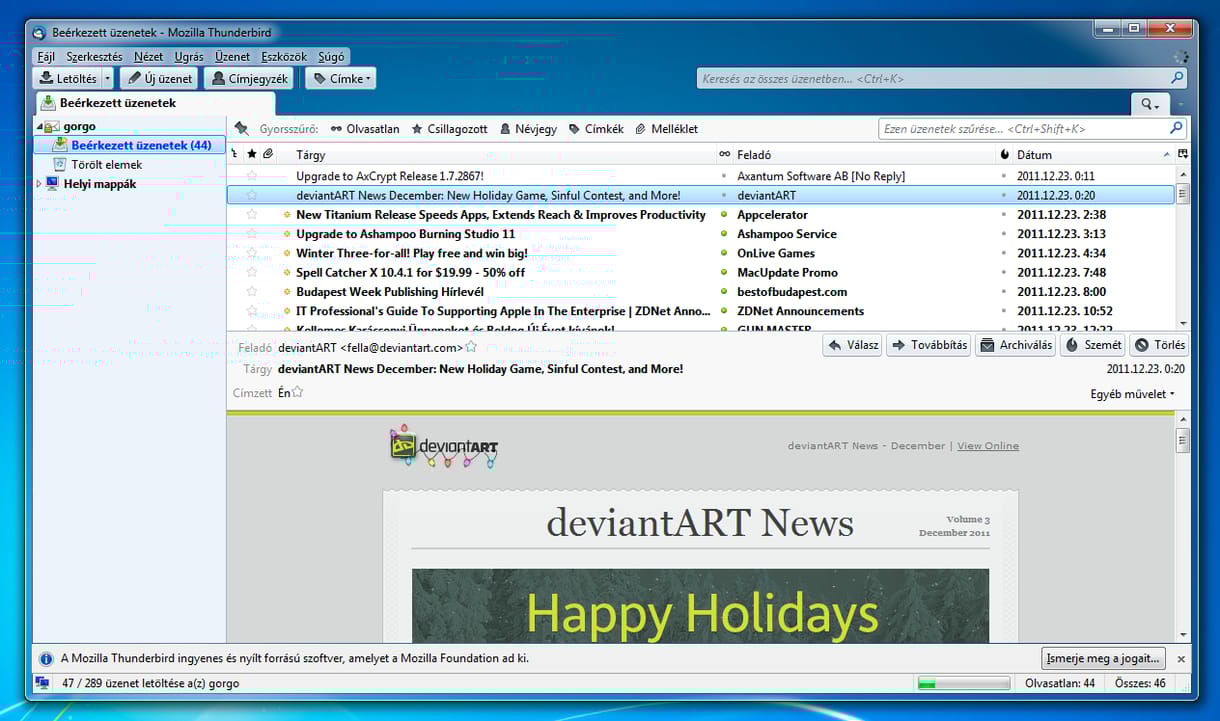This screenshot has height=721, width=1220.
Task: Star the Ashampoo Burning Studio 11 message
Action: click(x=252, y=234)
